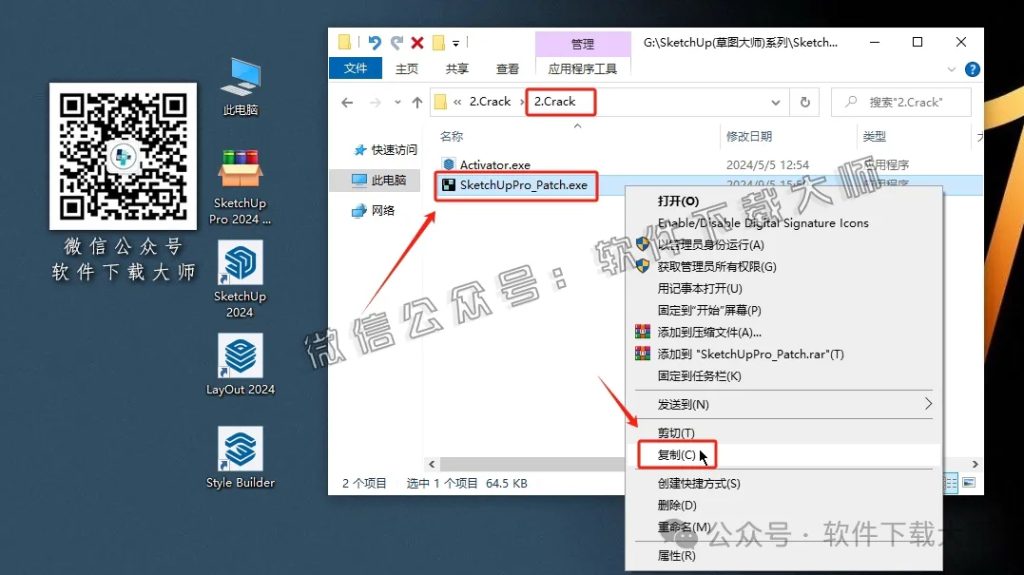Open the This PC desktop icon
Viewport: 1024px width, 575px height.
(x=240, y=87)
